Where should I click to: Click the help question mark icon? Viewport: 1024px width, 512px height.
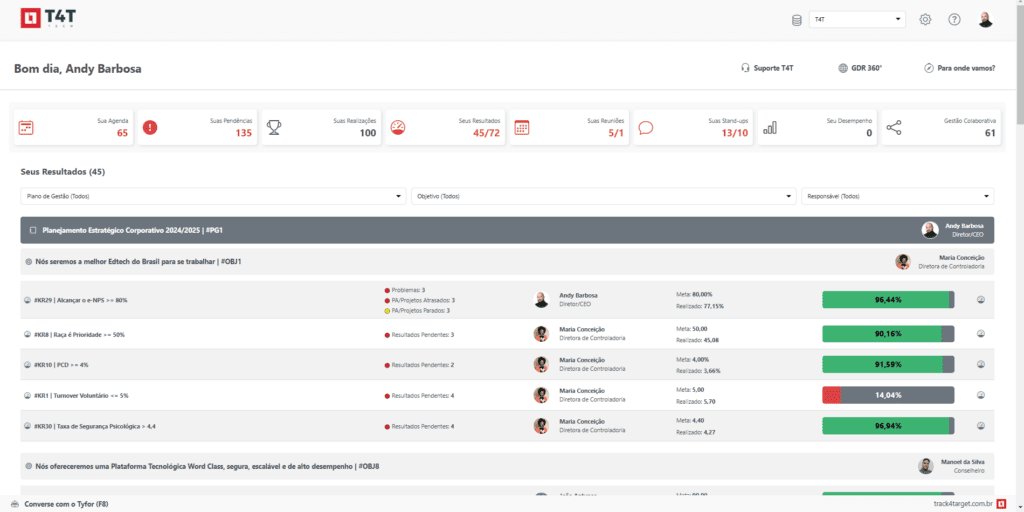[954, 20]
